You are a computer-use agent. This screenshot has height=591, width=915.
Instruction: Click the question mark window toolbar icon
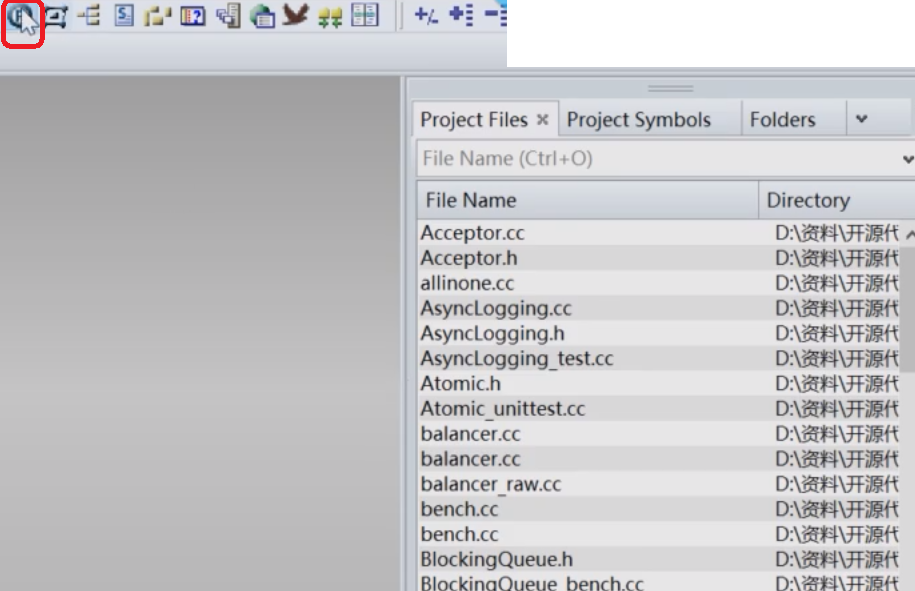(193, 16)
